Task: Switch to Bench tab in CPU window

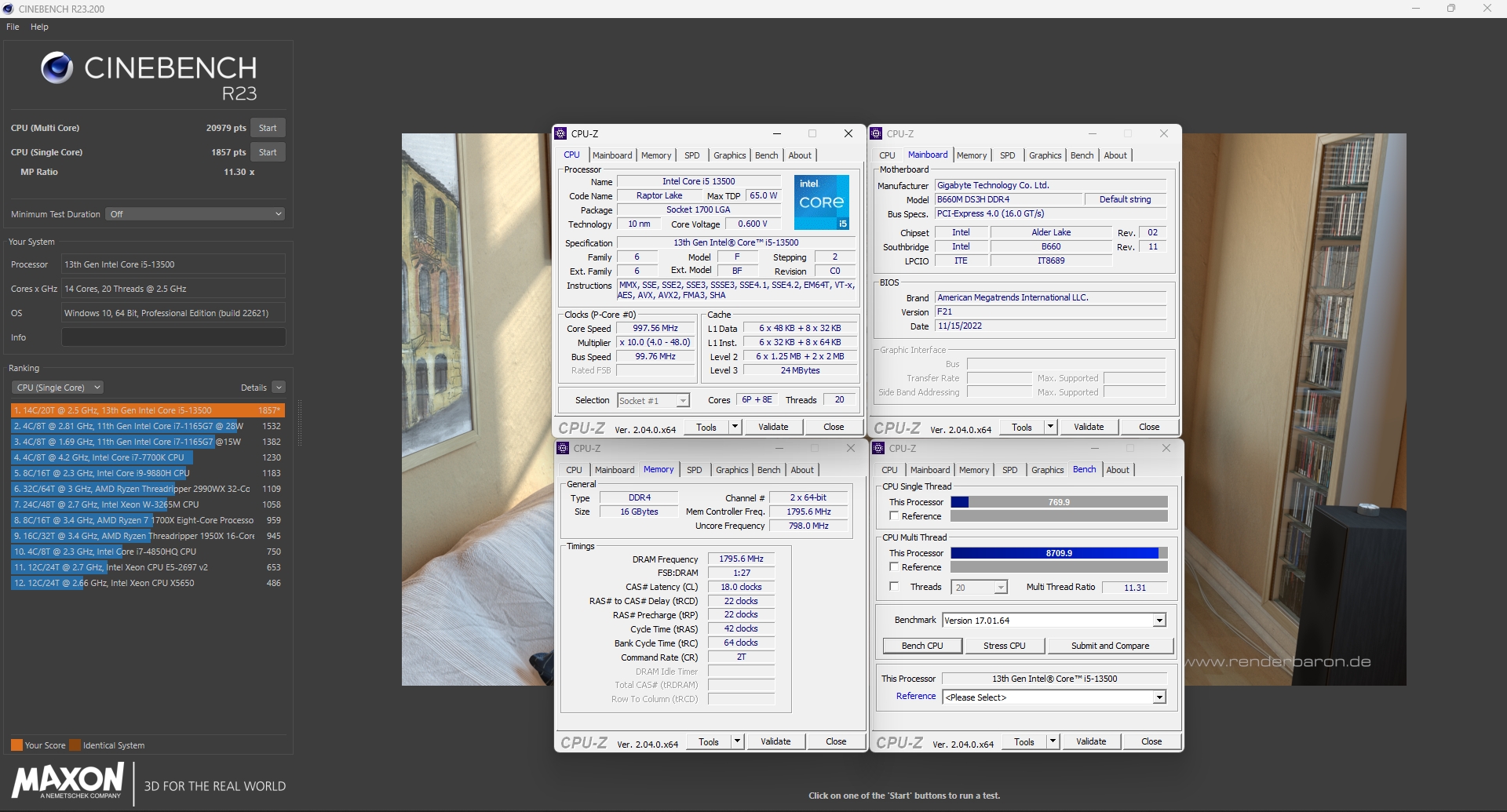Action: [767, 155]
